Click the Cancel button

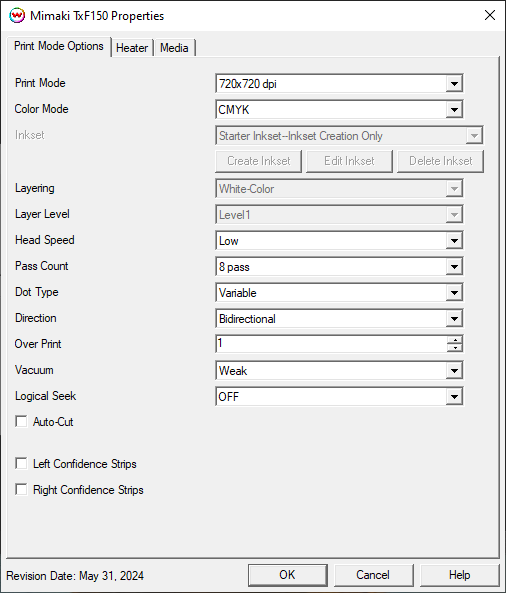point(373,575)
